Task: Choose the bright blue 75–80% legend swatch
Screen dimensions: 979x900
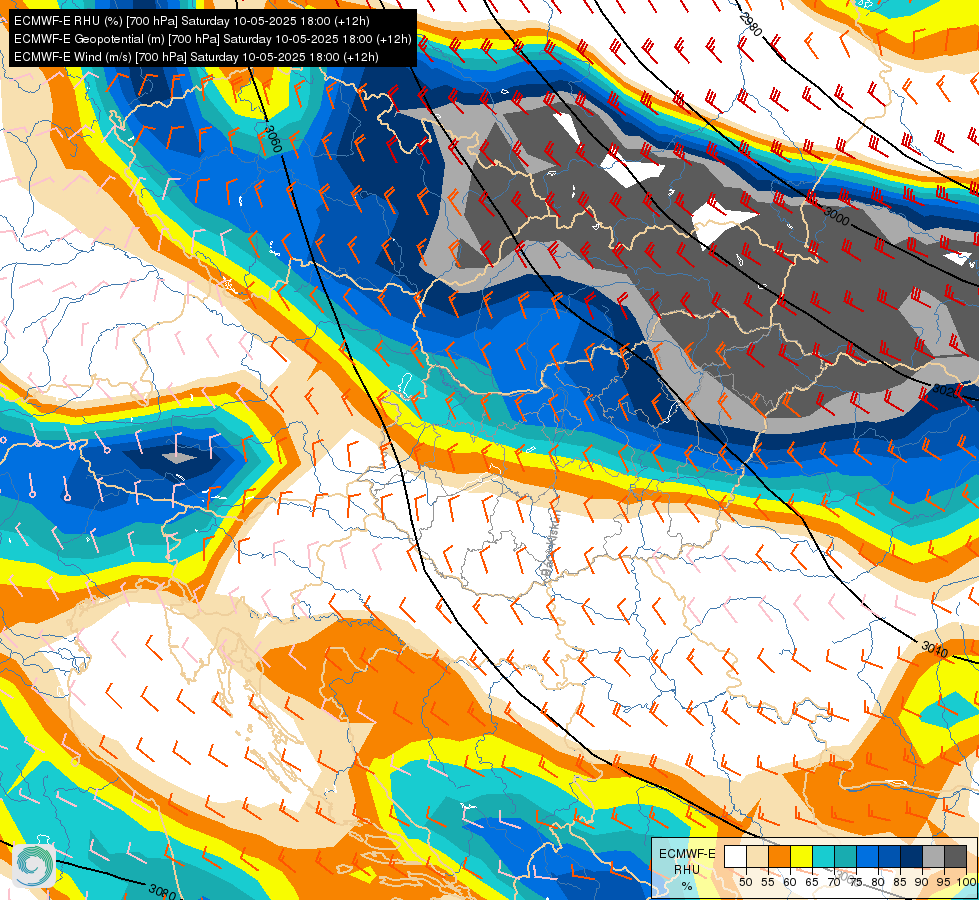Action: click(x=867, y=856)
